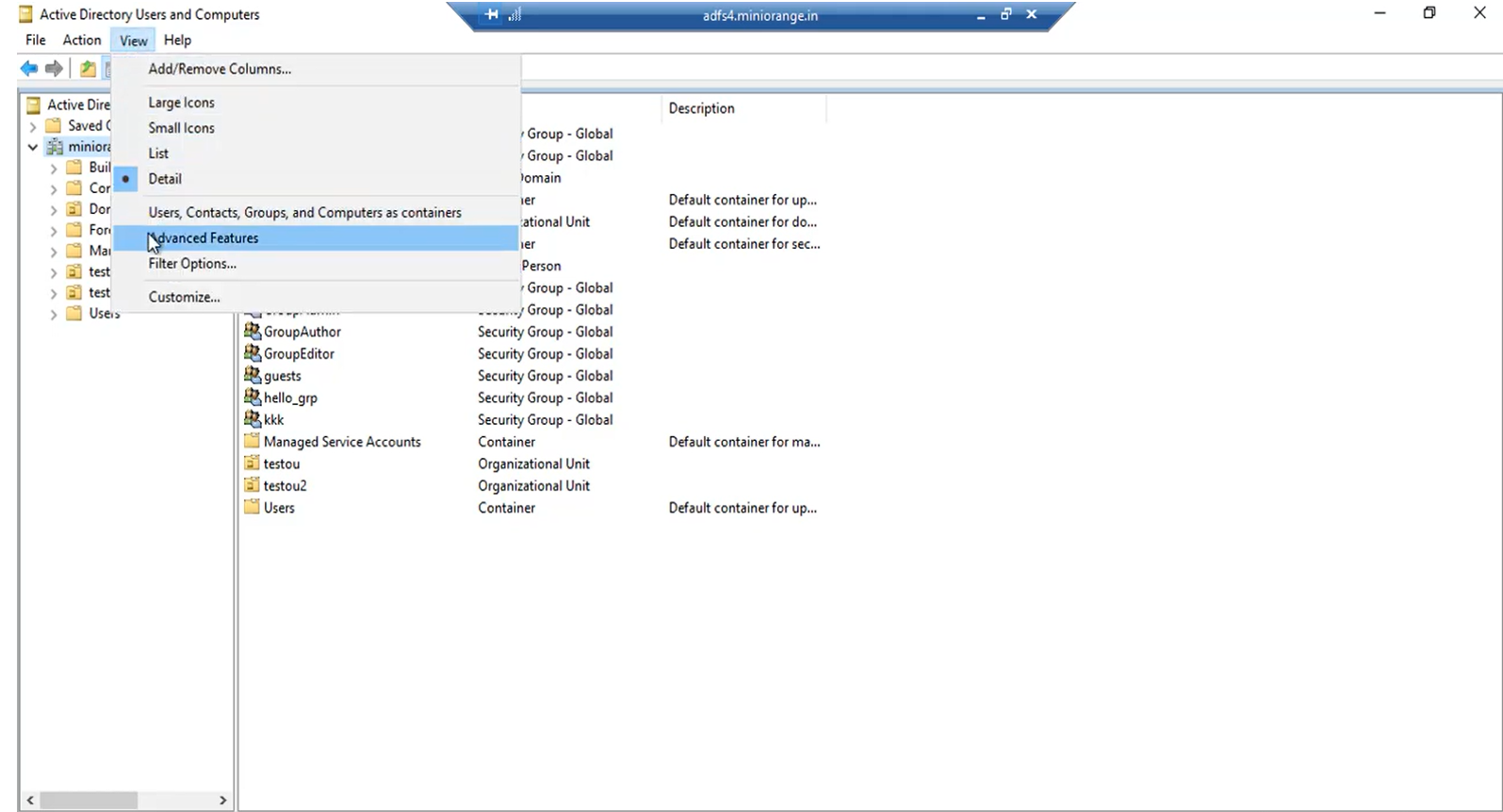Click 'Default container for ma...' description cell
The image size is (1503, 812).
tap(744, 442)
